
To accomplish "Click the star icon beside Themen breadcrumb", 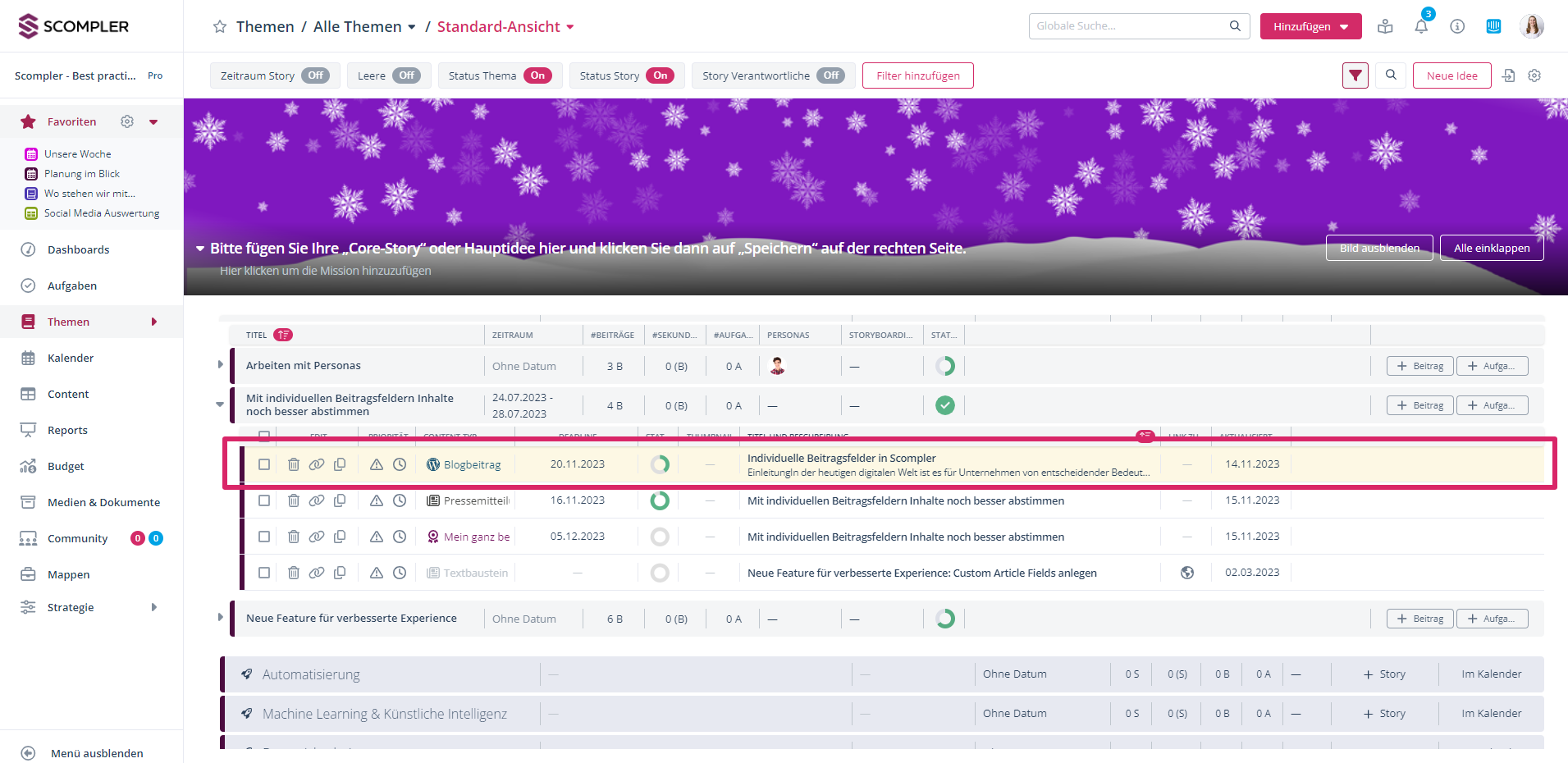I will pyautogui.click(x=220, y=27).
